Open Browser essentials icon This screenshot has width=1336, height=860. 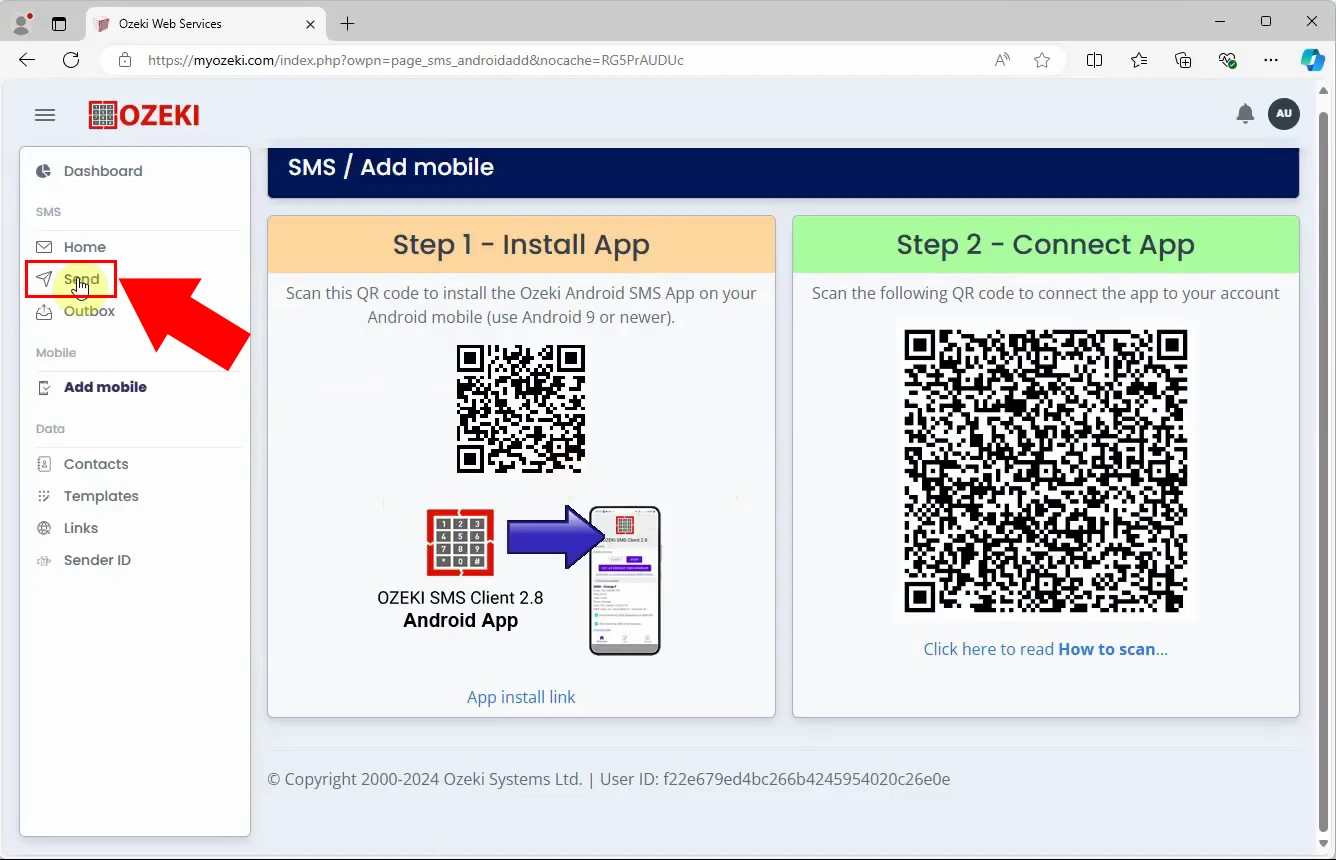[1227, 60]
